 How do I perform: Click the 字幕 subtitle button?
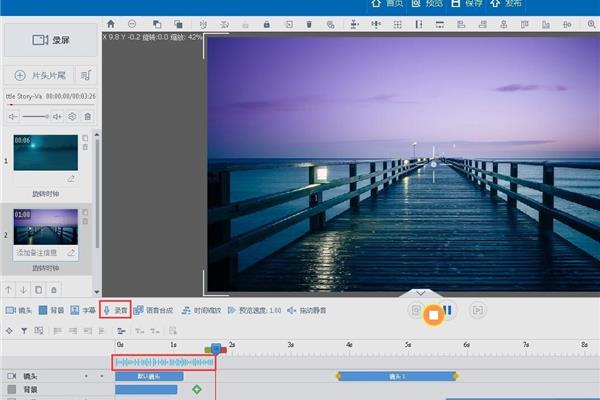tap(83, 310)
